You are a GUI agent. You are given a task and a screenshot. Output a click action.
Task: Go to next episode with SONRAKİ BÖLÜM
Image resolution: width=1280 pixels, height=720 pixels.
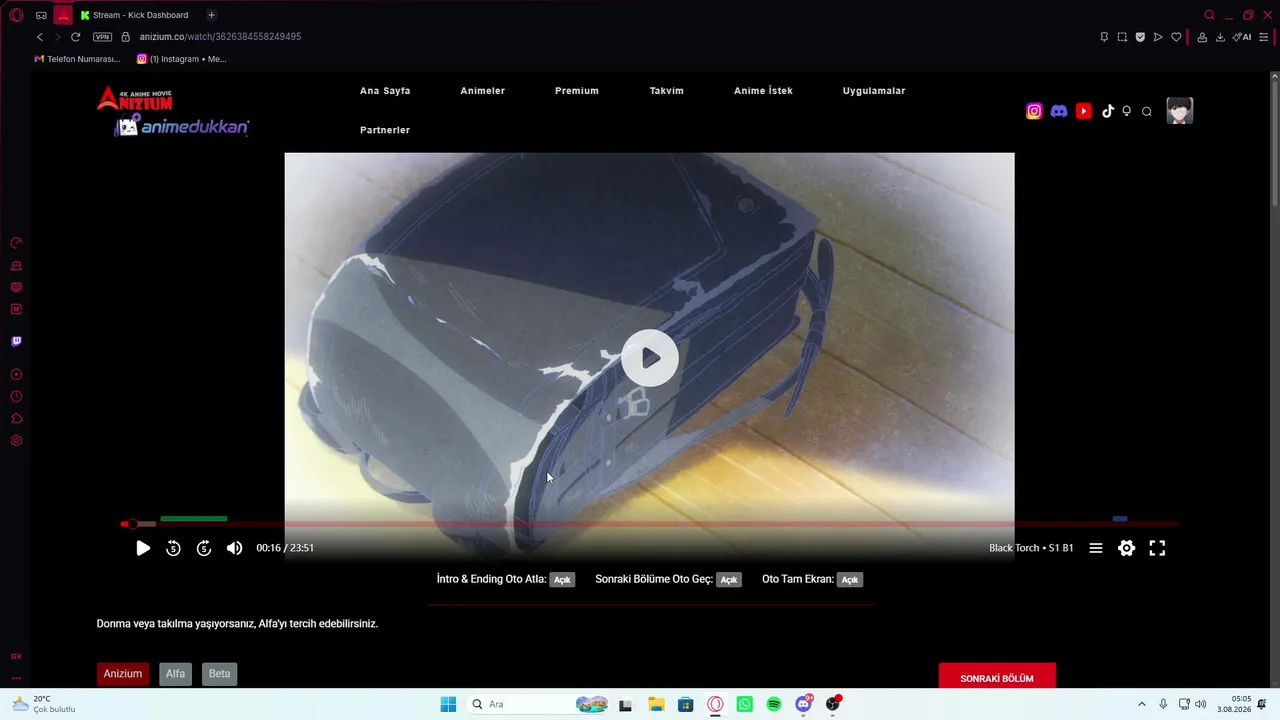pyautogui.click(x=997, y=678)
